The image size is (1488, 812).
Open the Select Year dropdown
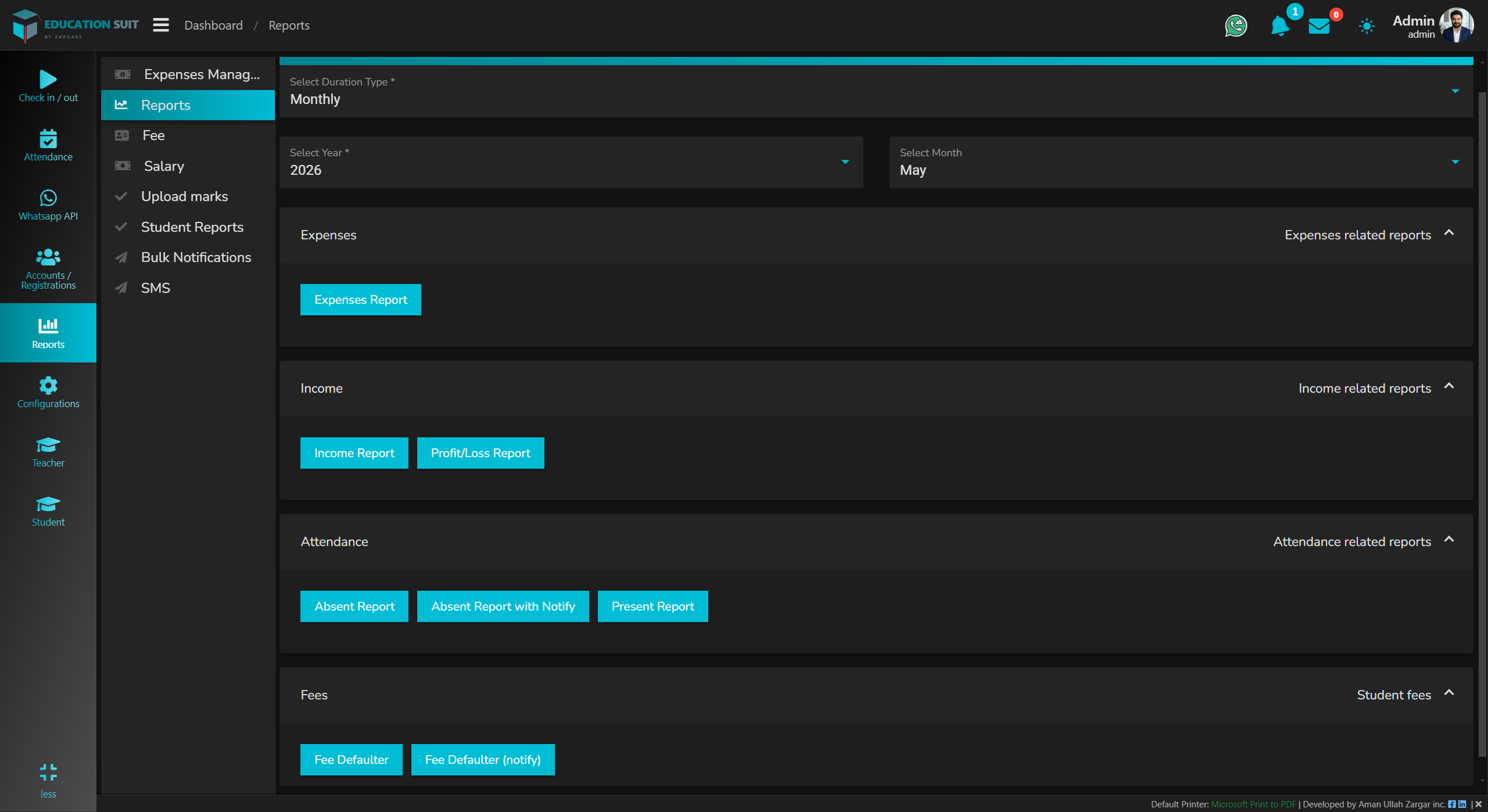(x=571, y=162)
